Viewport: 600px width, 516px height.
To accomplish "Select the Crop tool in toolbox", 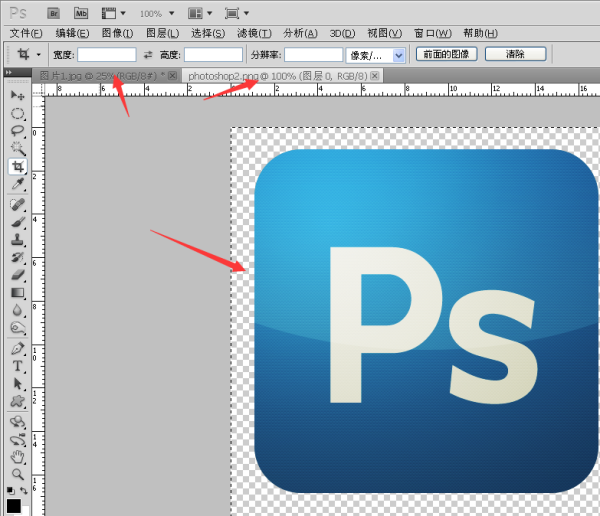I will click(18, 167).
